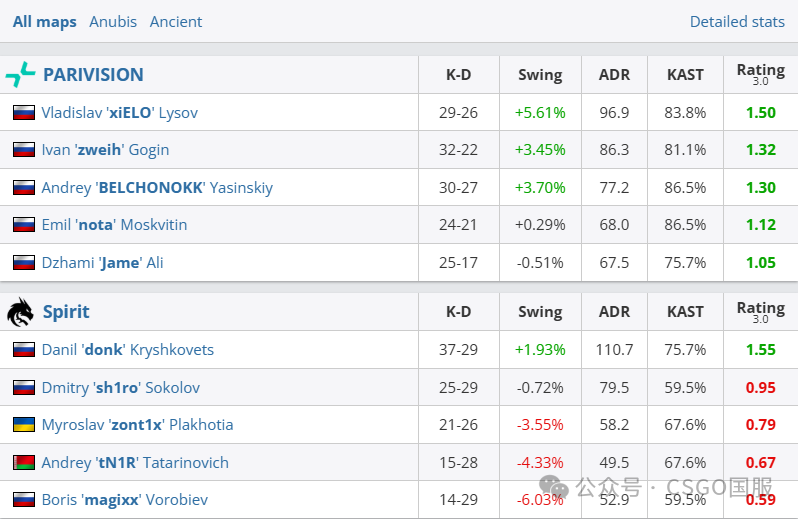This screenshot has height=519, width=798.
Task: Click the flag icon beside Jame
Action: coord(24,263)
